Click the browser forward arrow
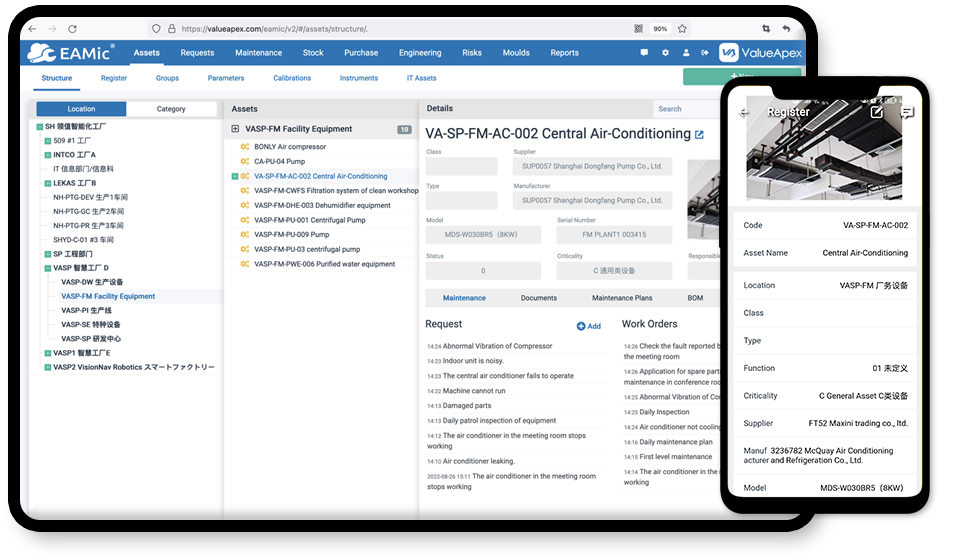Viewport: 954px width, 560px height. coord(52,29)
